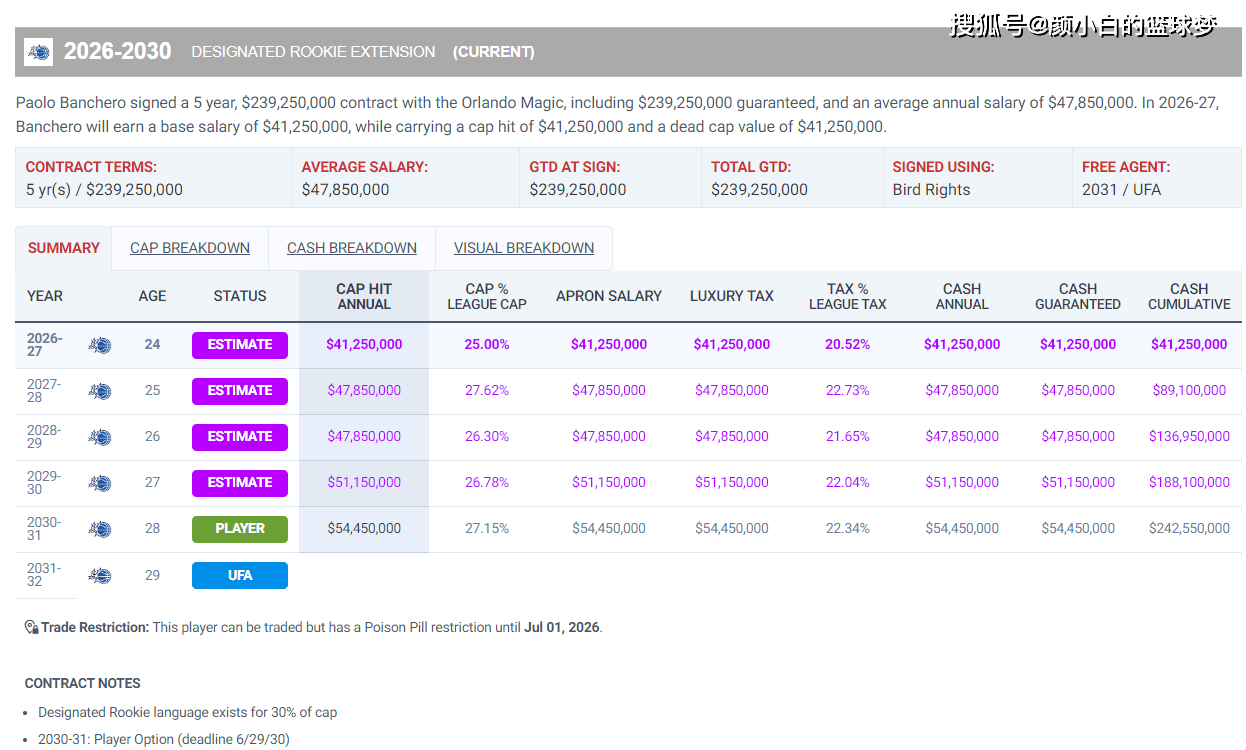This screenshot has width=1246, height=750.
Task: Click the 21.65% tax percentage value
Action: [848, 437]
